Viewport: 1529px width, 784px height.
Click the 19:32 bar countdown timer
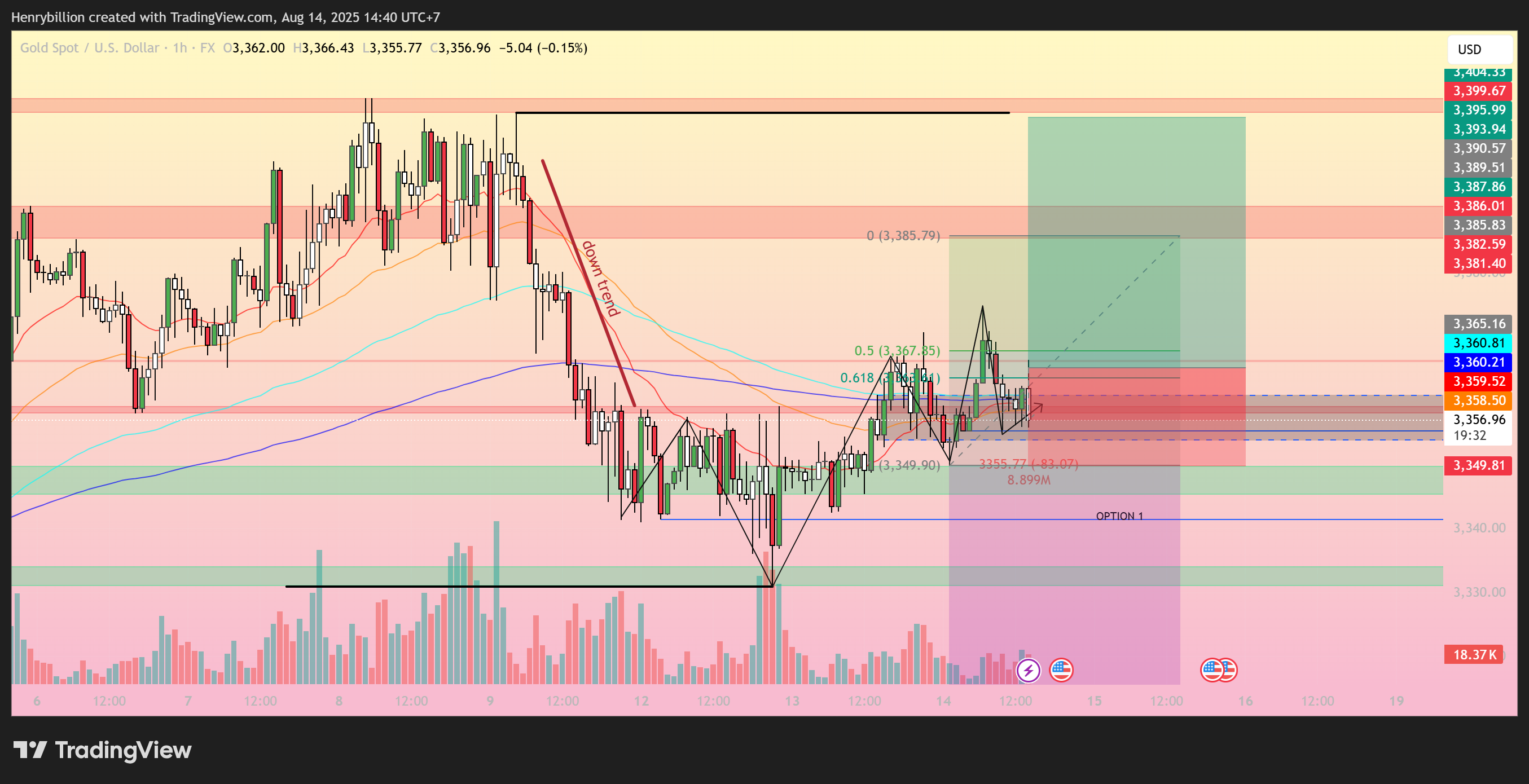click(1470, 435)
